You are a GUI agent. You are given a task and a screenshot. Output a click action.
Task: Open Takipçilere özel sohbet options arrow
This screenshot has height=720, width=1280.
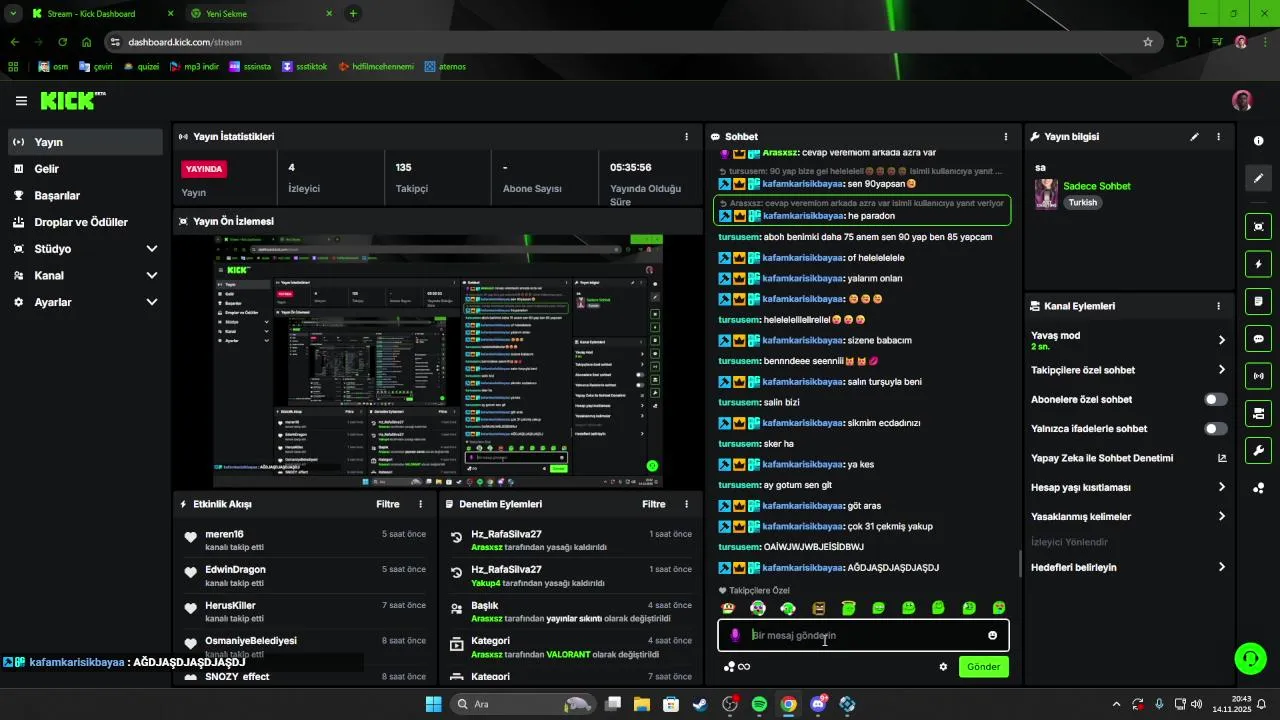[x=1221, y=370]
